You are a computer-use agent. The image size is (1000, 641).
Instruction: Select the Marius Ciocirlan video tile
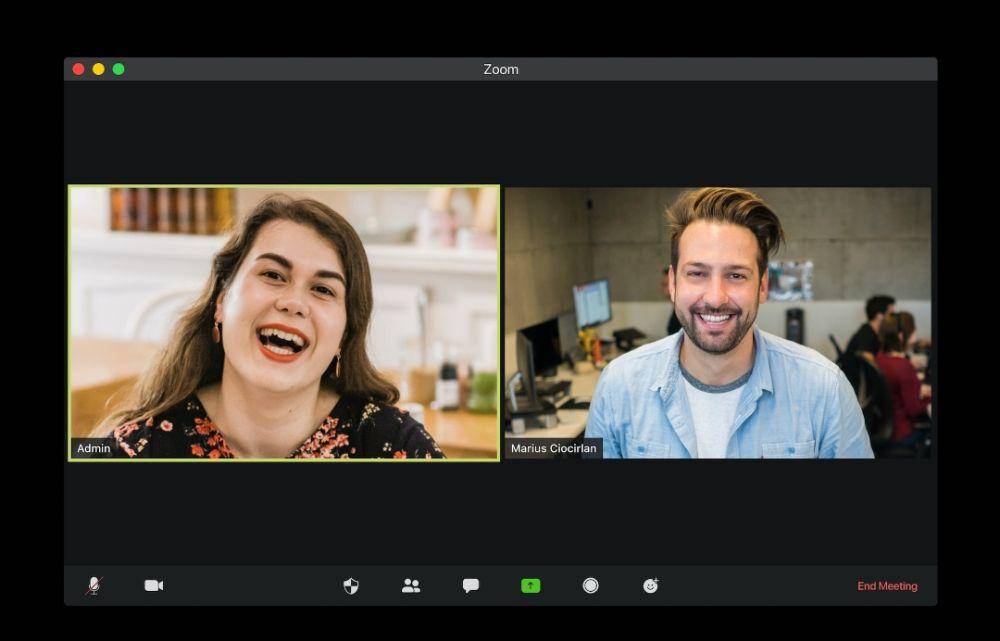tap(717, 323)
